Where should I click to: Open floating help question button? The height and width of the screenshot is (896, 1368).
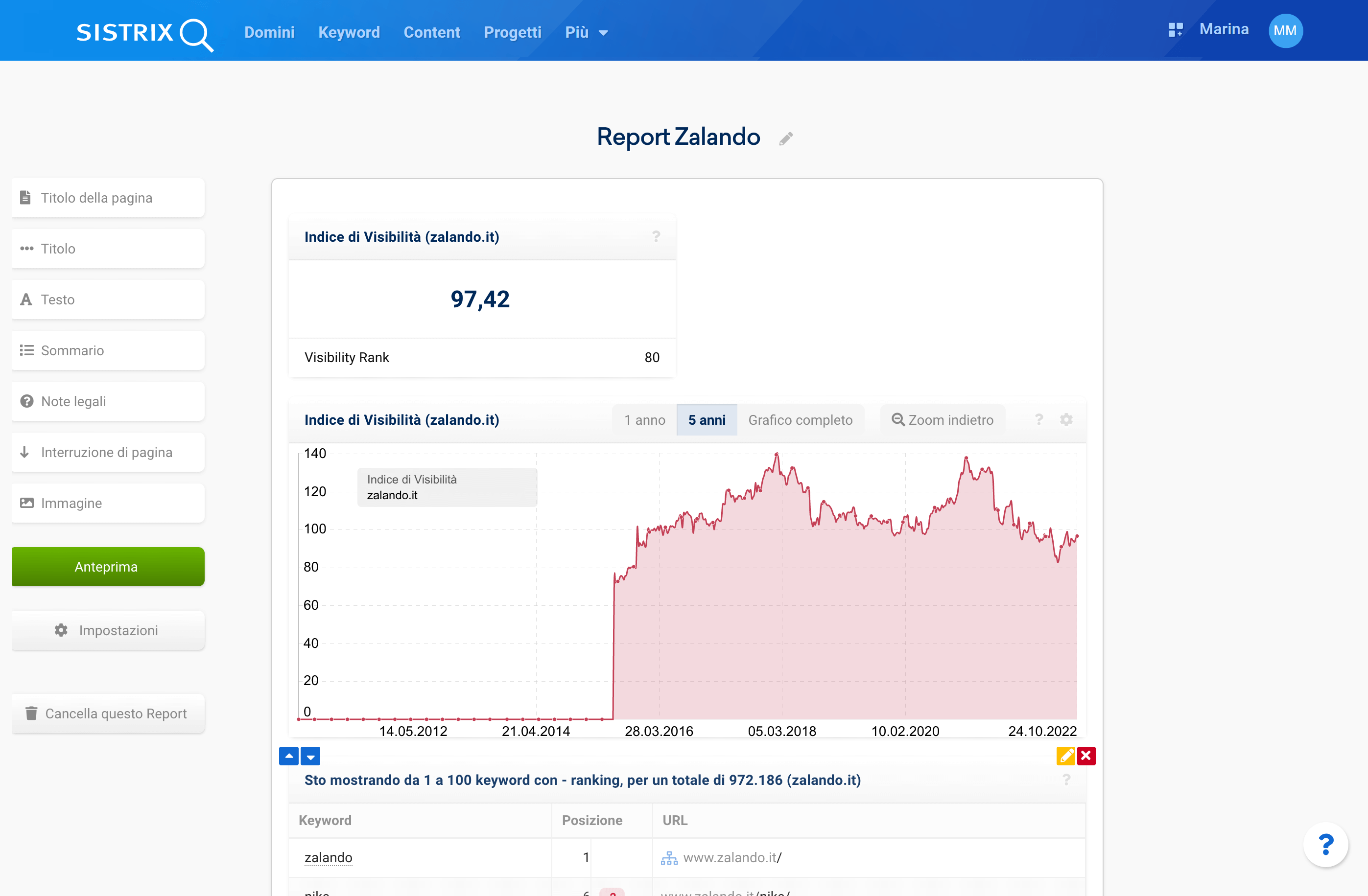click(1326, 844)
